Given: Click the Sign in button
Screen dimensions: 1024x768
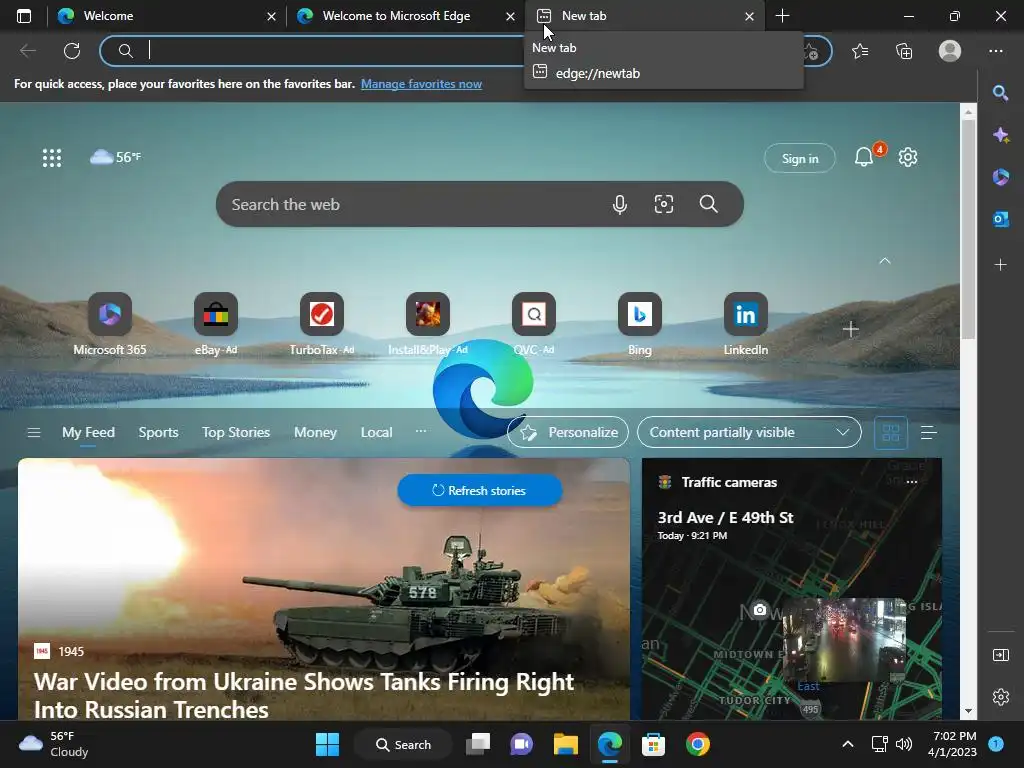Looking at the screenshot, I should [x=799, y=158].
